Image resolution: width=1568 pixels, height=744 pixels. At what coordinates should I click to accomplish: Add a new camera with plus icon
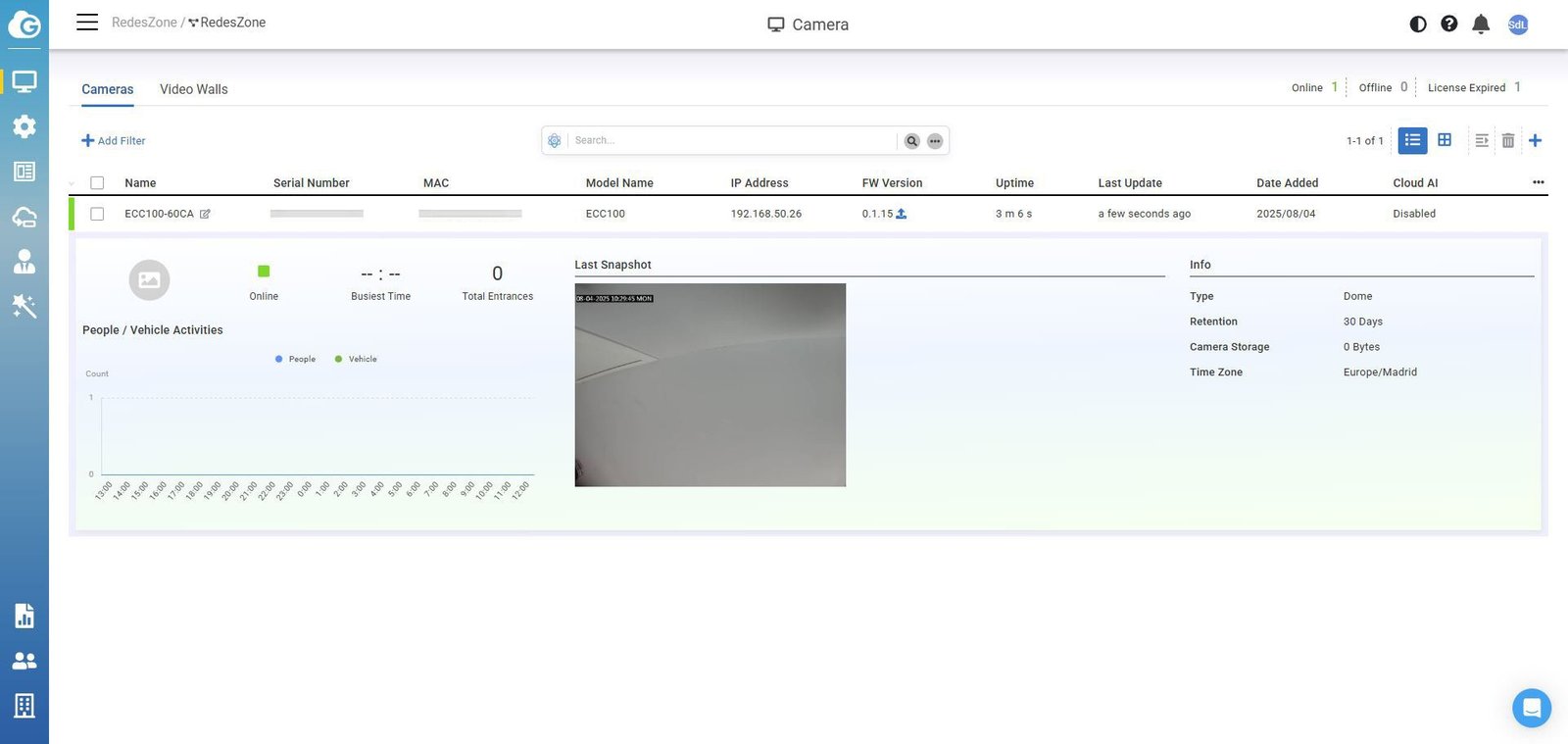[x=1535, y=140]
